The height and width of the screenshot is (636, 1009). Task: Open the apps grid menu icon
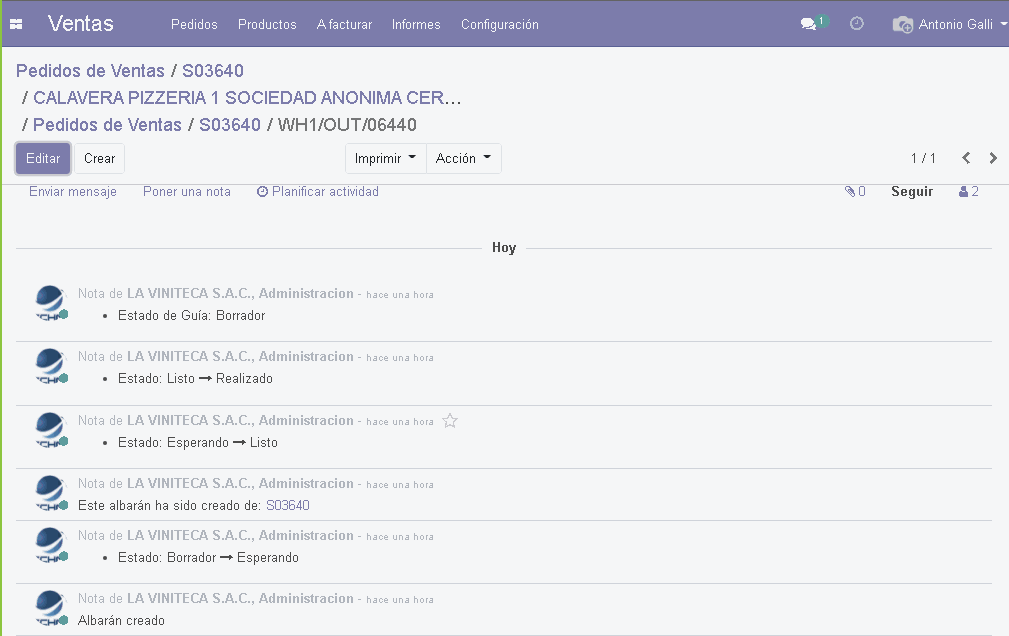16,24
